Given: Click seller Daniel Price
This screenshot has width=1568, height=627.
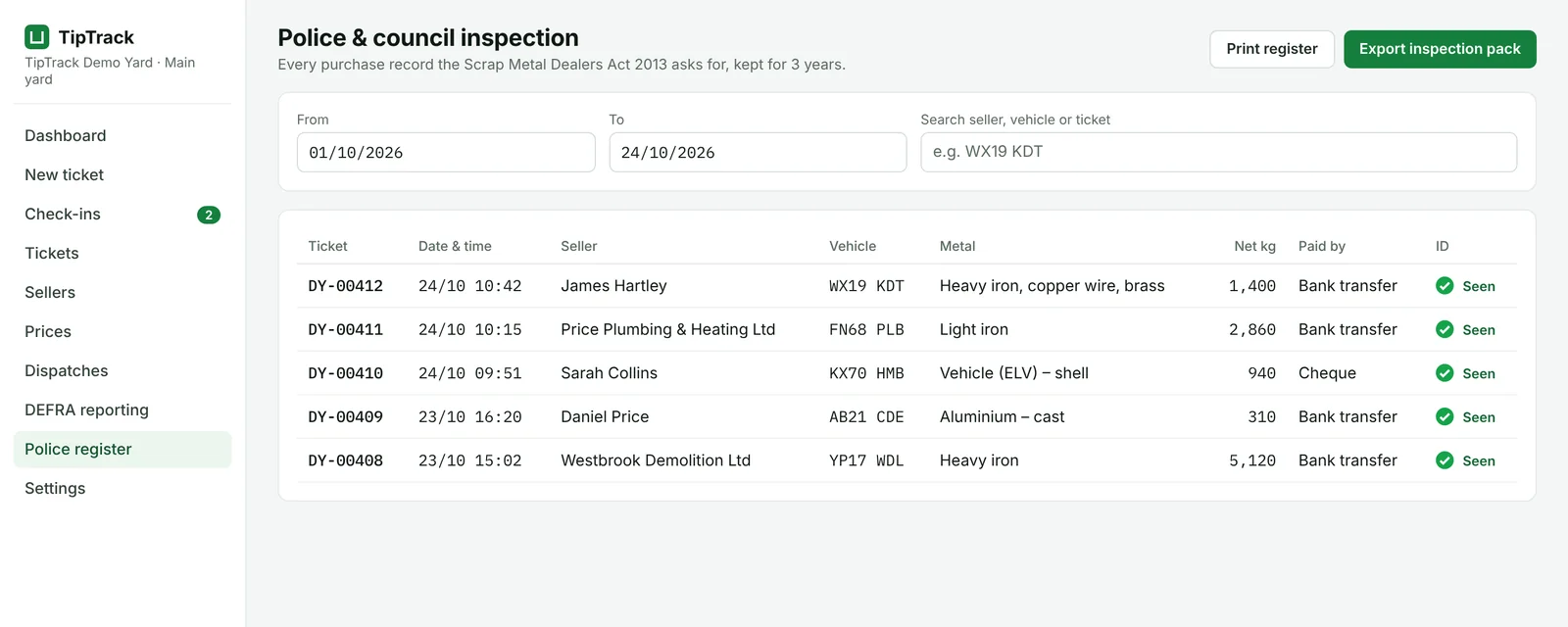Looking at the screenshot, I should point(605,417).
